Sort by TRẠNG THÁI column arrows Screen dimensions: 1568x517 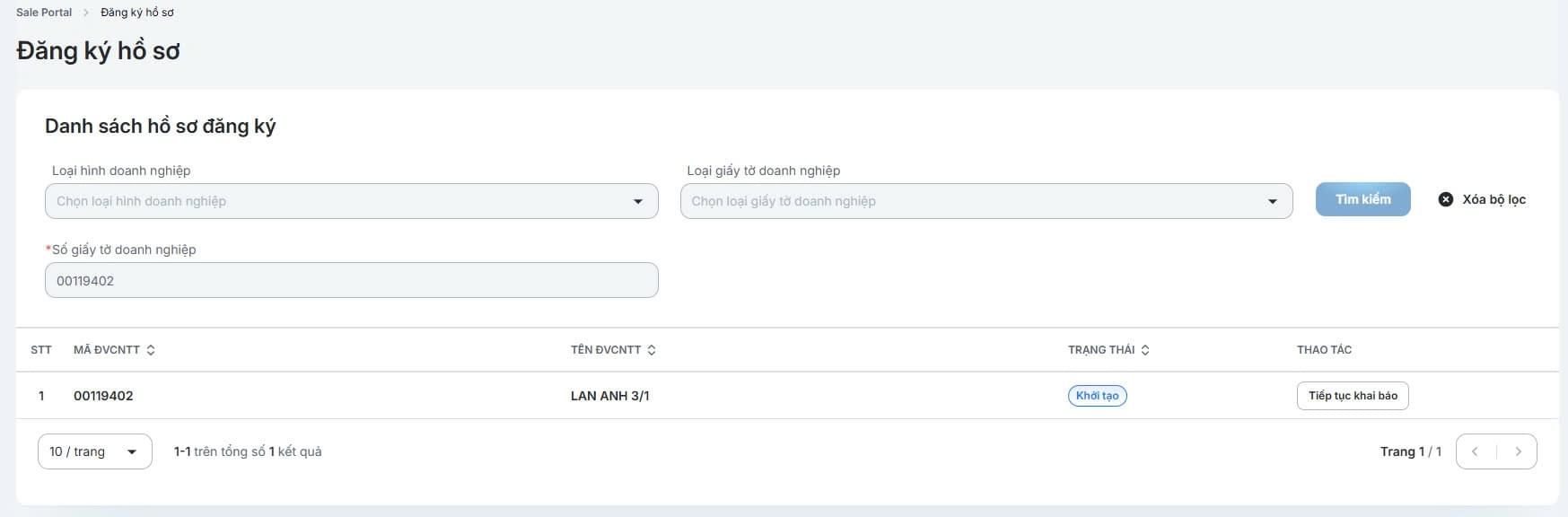(x=1145, y=350)
